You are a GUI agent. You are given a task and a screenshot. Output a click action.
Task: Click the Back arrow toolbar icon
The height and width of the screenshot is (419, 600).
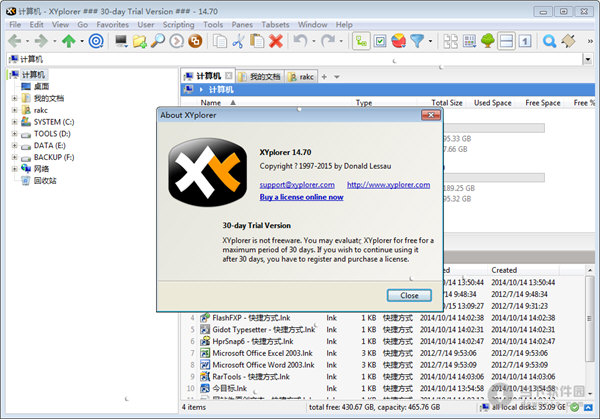tap(15, 41)
